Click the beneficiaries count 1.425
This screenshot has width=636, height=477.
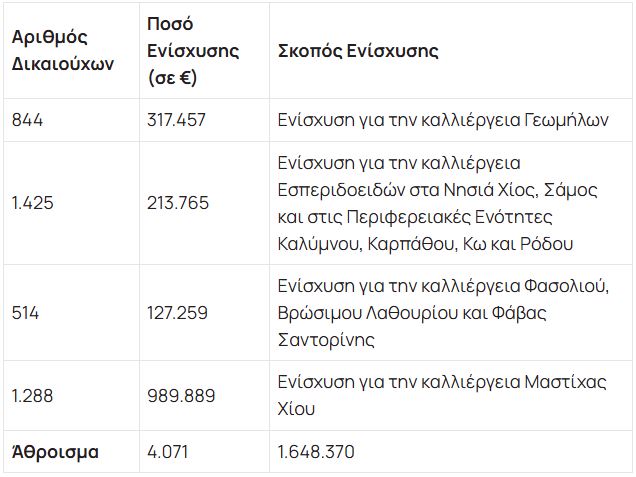point(32,203)
